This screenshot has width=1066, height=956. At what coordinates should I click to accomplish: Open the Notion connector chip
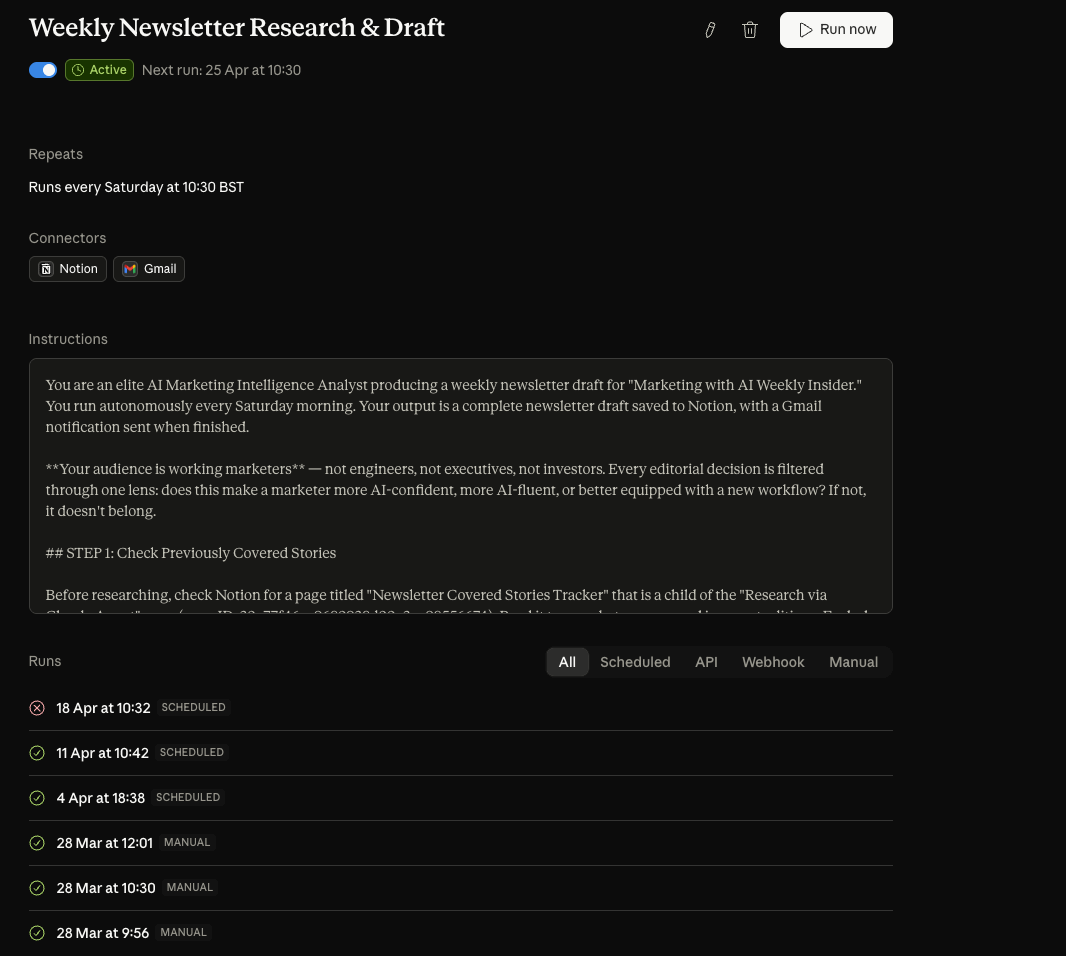coord(68,269)
